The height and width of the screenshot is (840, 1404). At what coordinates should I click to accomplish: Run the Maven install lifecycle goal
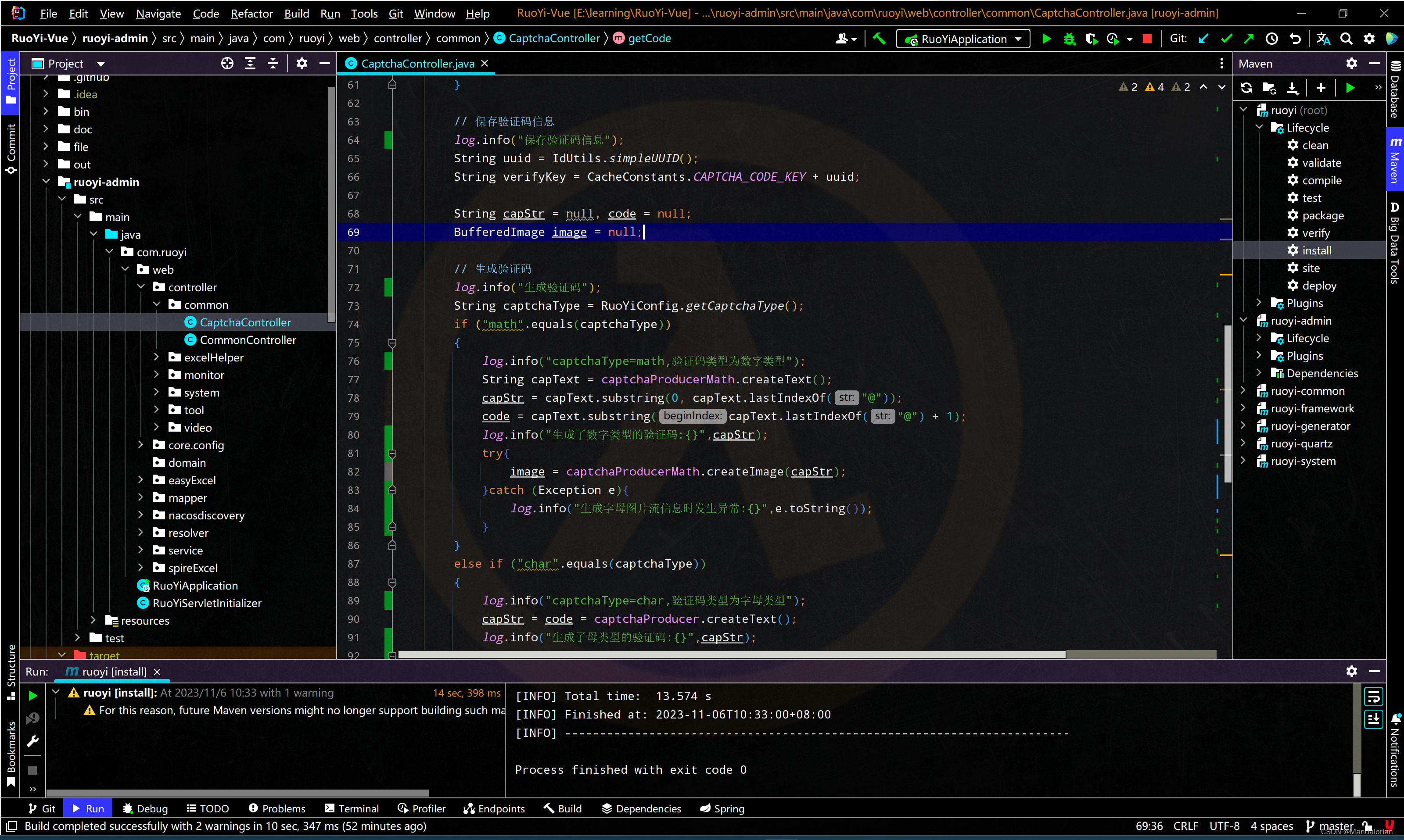1316,250
